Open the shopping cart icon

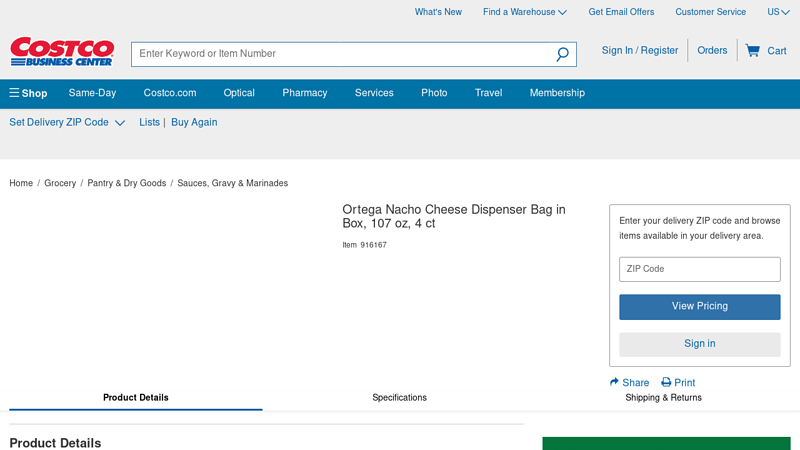[753, 50]
